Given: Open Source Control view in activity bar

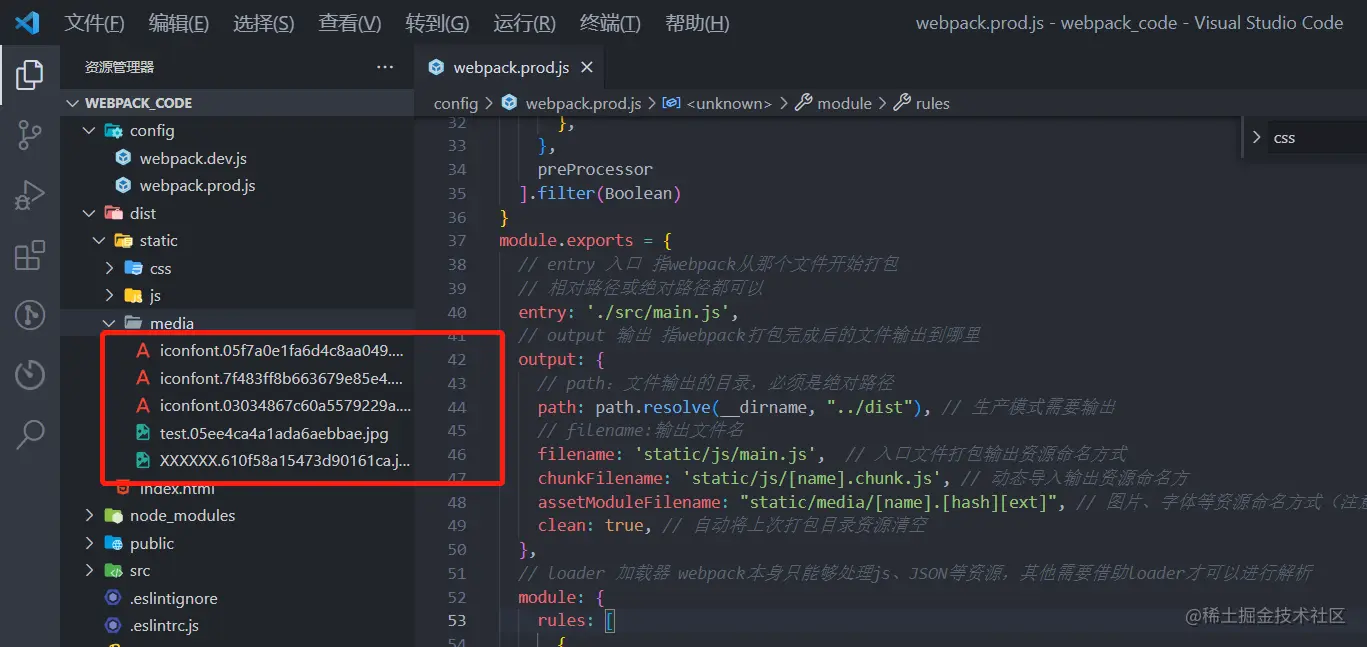Looking at the screenshot, I should [30, 135].
